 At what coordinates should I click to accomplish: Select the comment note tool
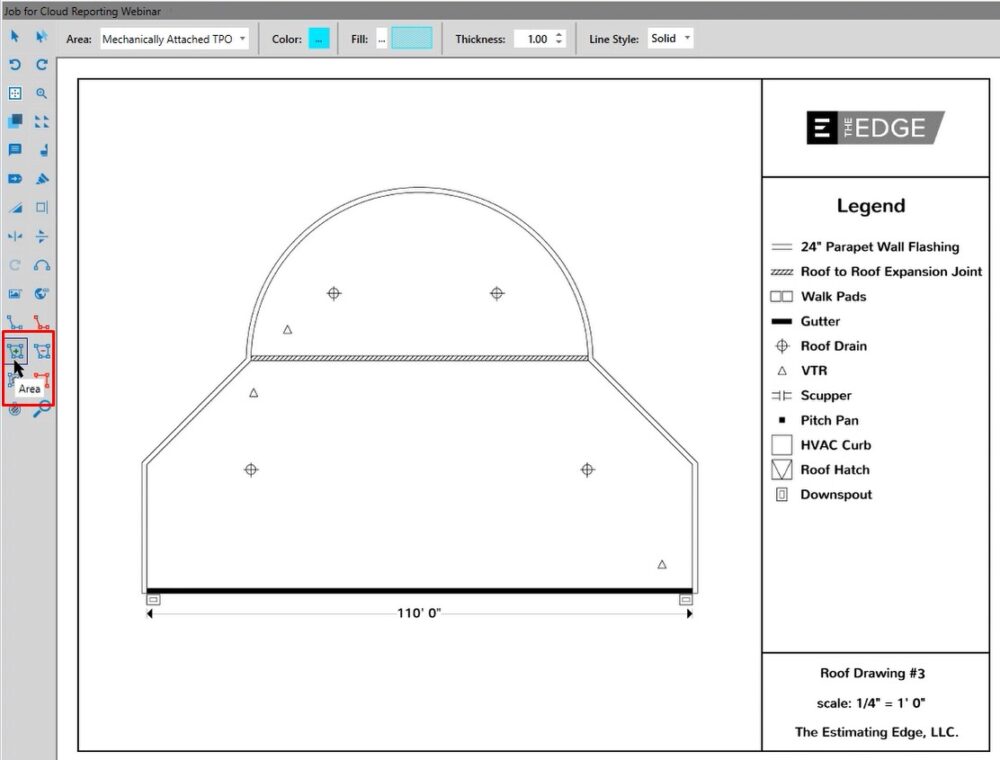tap(15, 151)
